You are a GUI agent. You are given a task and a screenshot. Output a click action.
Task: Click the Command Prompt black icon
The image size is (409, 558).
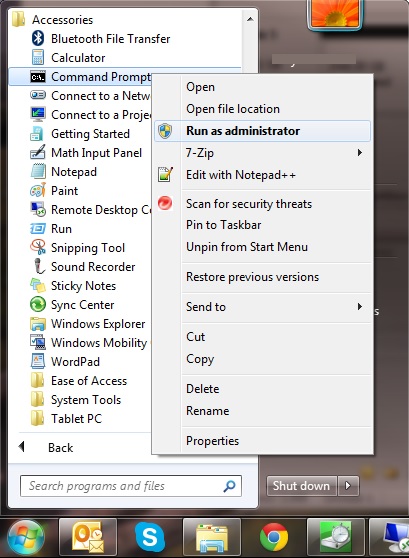click(38, 77)
